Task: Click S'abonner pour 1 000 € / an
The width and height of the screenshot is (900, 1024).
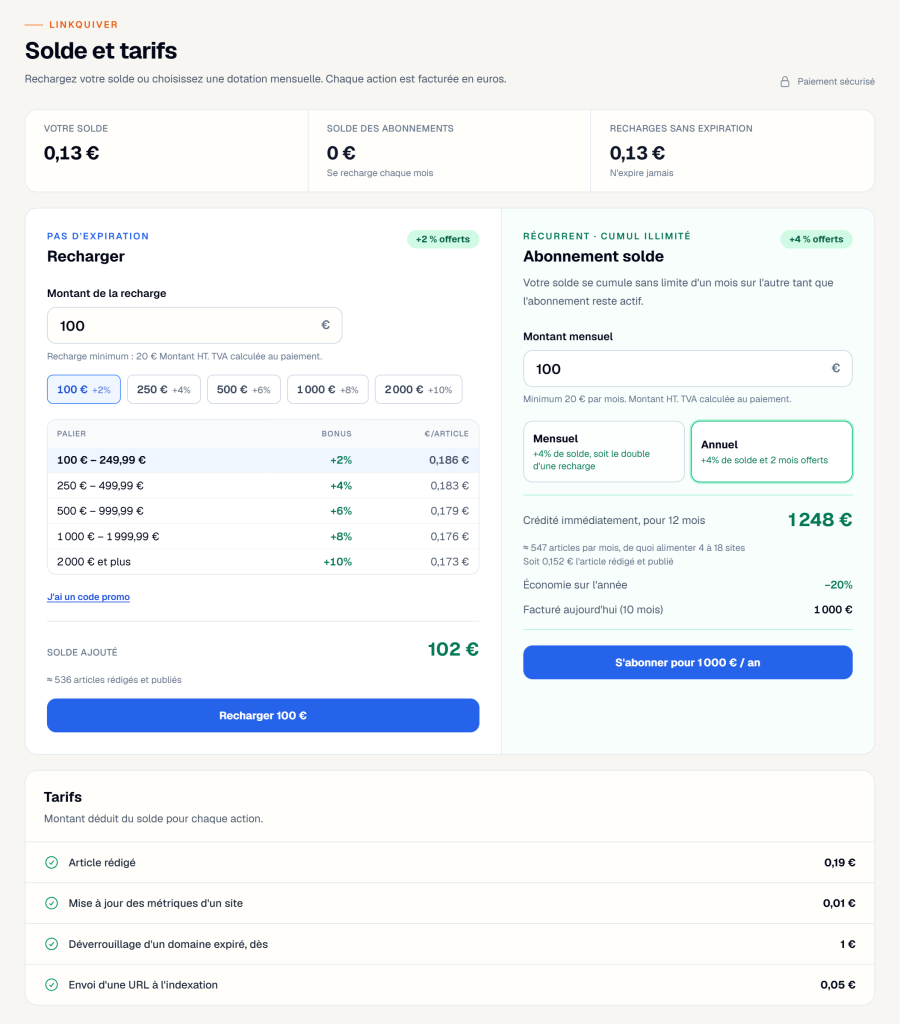Action: click(x=688, y=662)
